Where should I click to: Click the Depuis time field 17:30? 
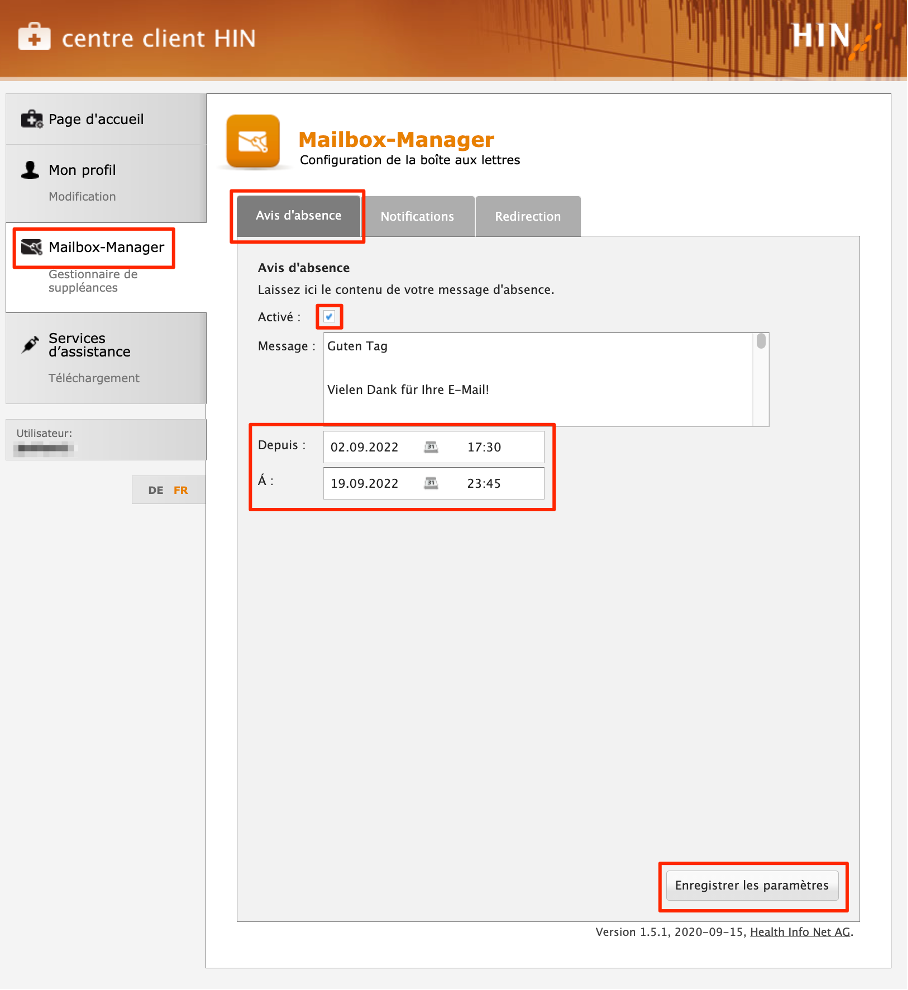(x=484, y=447)
